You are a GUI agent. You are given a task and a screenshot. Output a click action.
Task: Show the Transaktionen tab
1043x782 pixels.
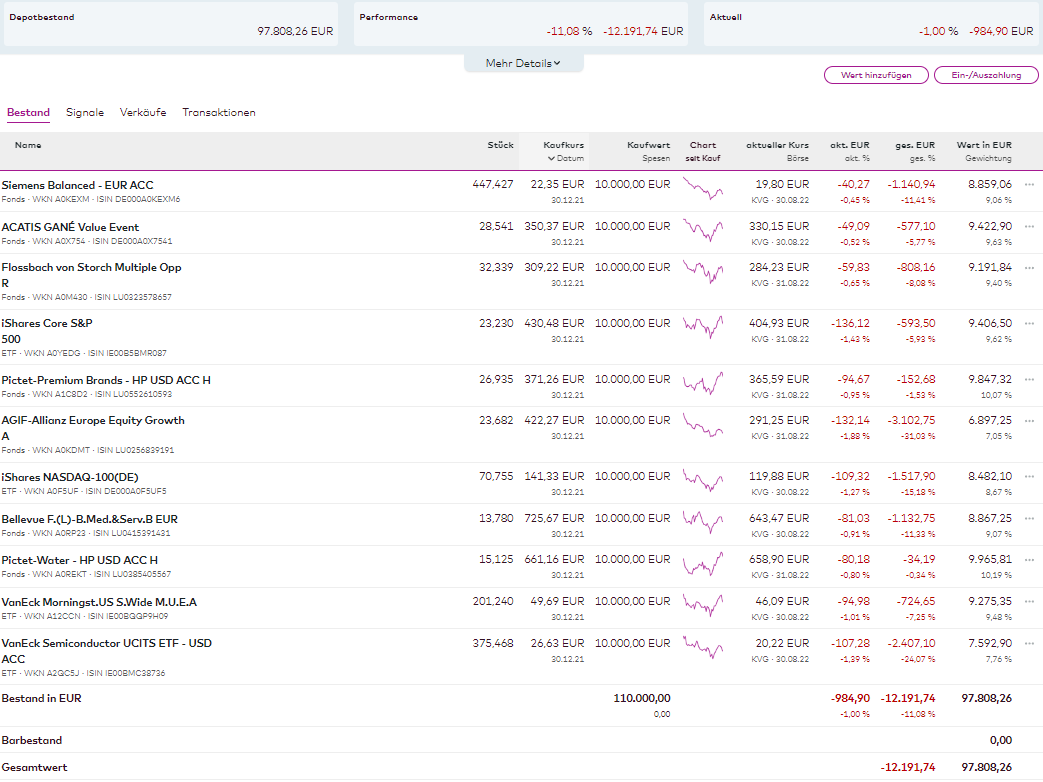click(x=219, y=113)
